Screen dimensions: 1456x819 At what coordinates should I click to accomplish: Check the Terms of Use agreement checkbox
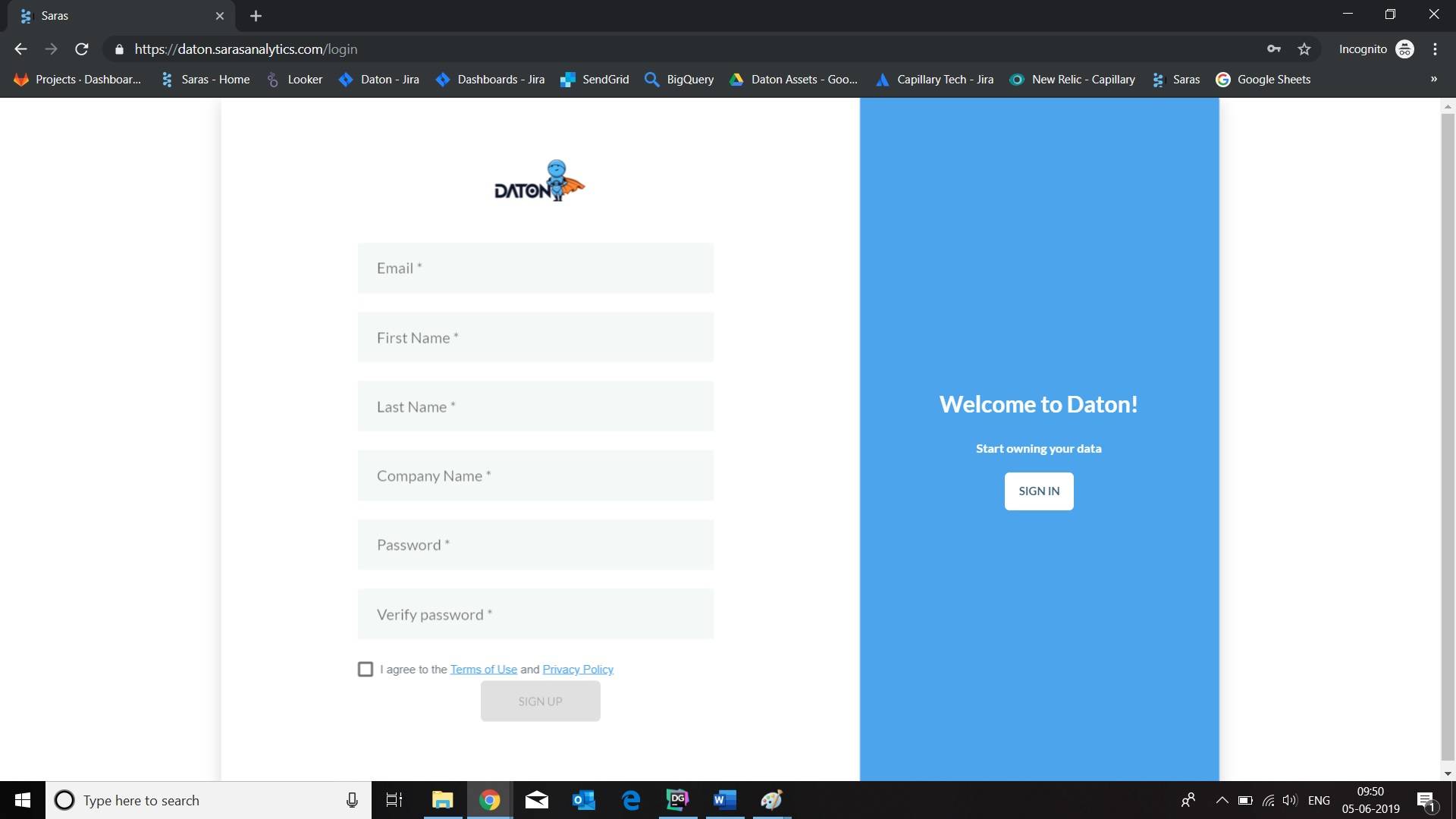(x=366, y=669)
